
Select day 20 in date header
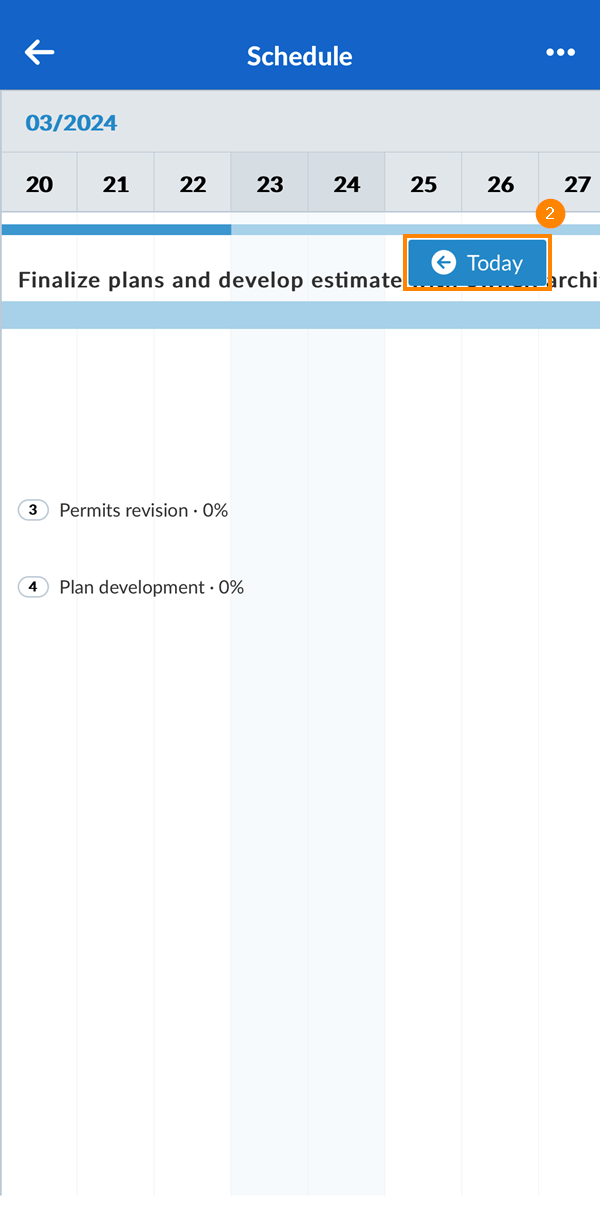(39, 184)
